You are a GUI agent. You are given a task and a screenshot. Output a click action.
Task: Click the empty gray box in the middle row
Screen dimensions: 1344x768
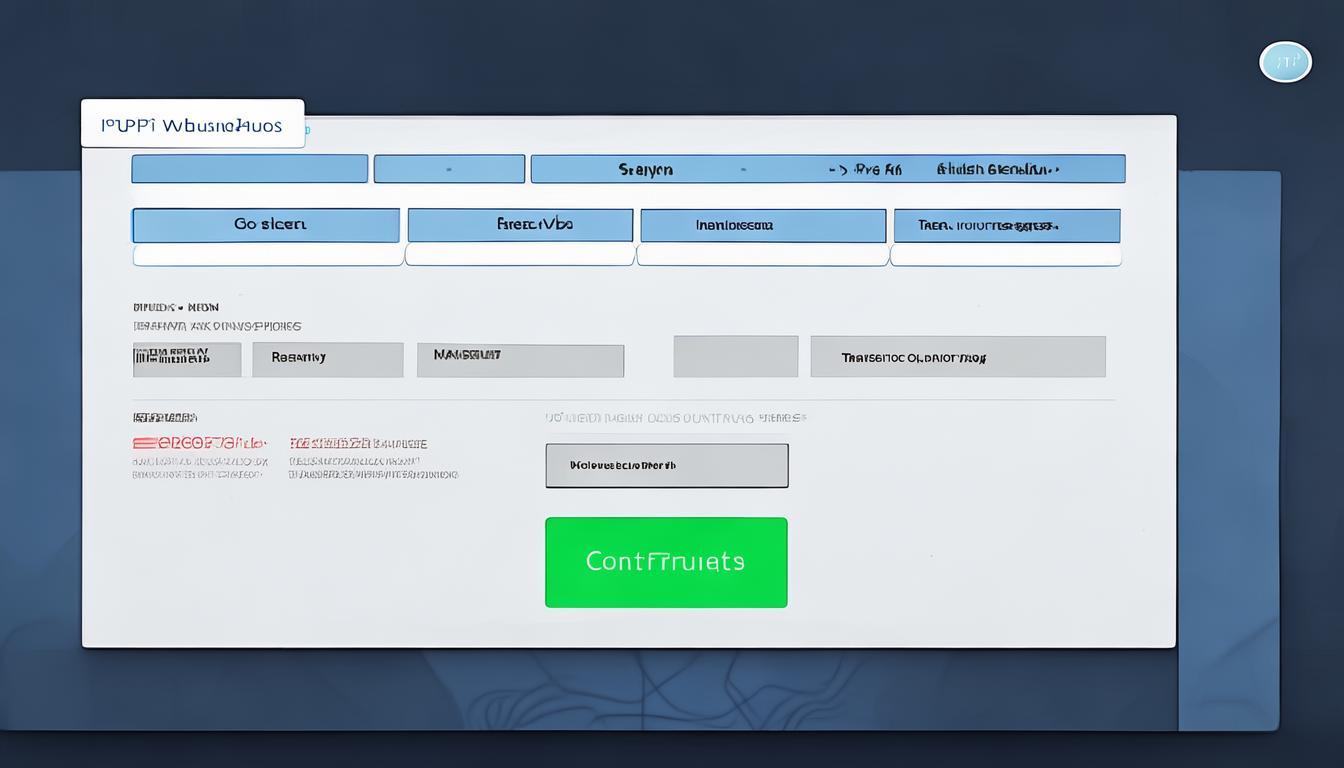(x=735, y=357)
